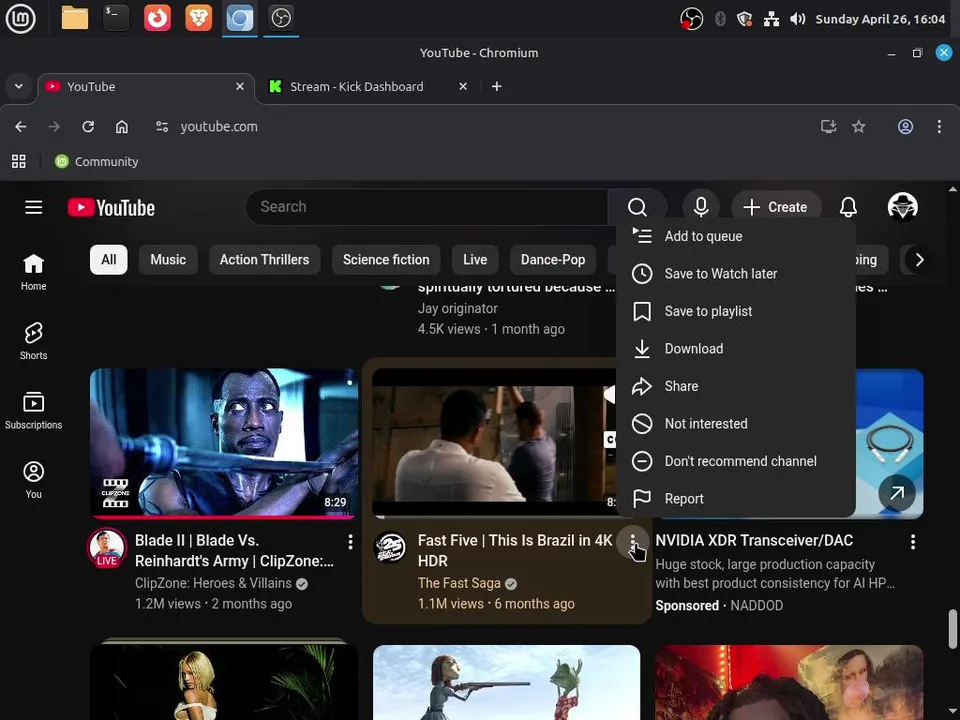
Task: Click The Fast Saga channel avatar
Action: 390,547
